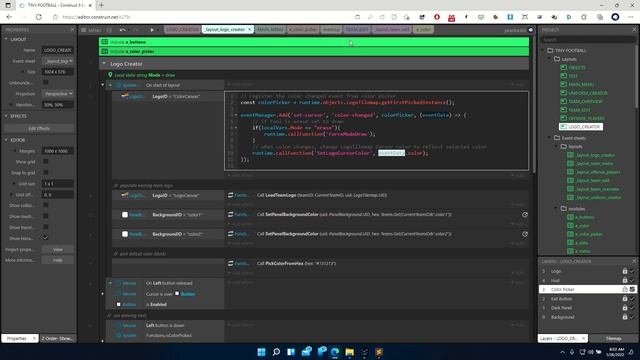Select LOGO_CREATOR layout in Project tree
Screen dimensions: 640x360
[581, 127]
